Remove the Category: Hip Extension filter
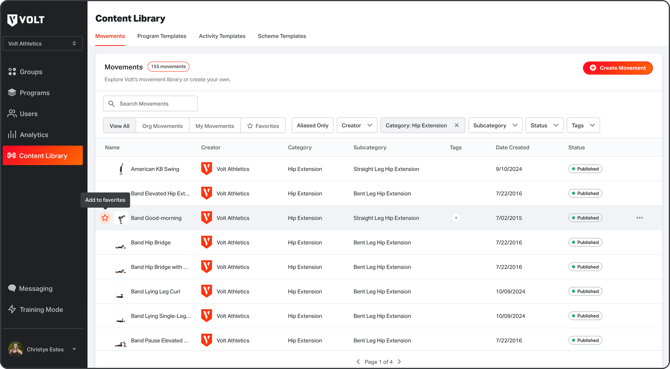Viewport: 670px width, 369px height. [456, 126]
